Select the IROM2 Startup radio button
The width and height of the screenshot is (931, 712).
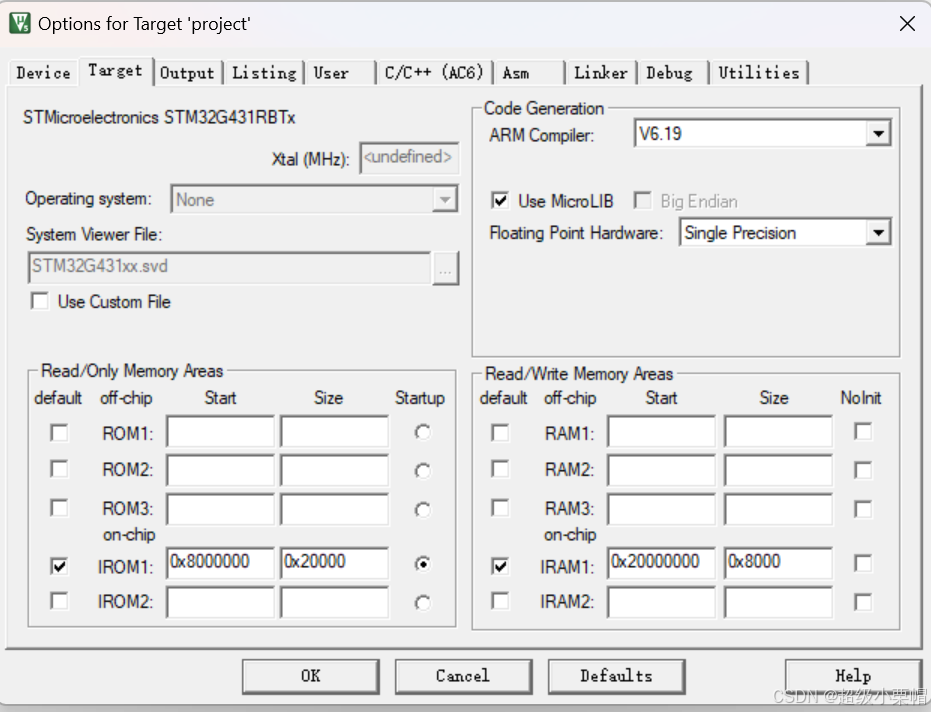pyautogui.click(x=422, y=603)
